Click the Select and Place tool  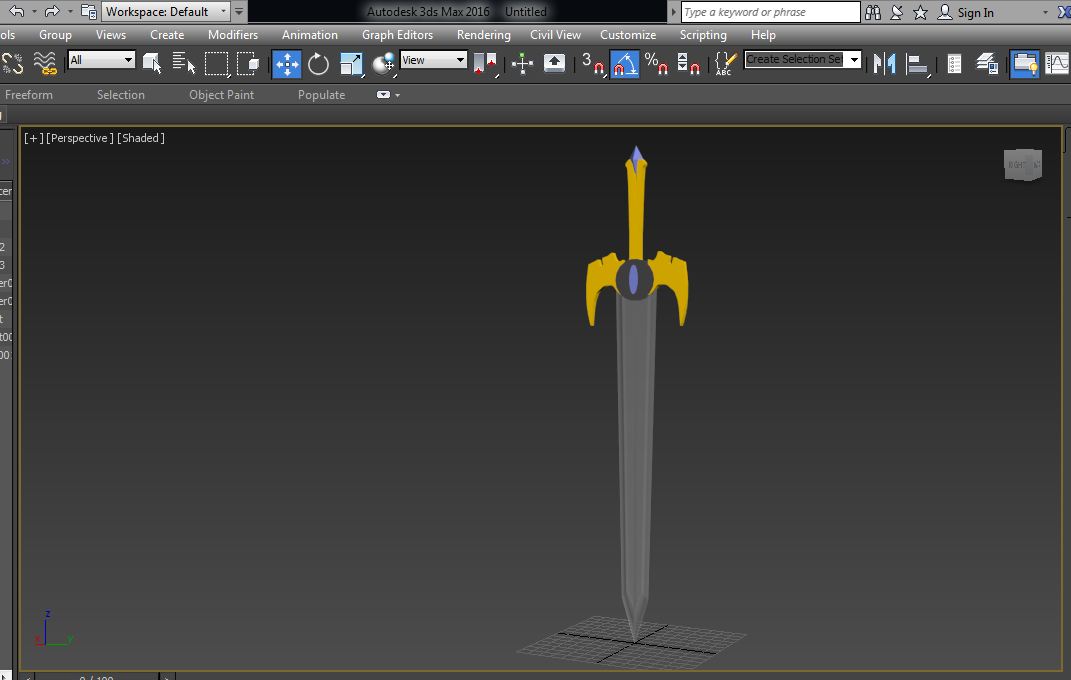pyautogui.click(x=384, y=64)
